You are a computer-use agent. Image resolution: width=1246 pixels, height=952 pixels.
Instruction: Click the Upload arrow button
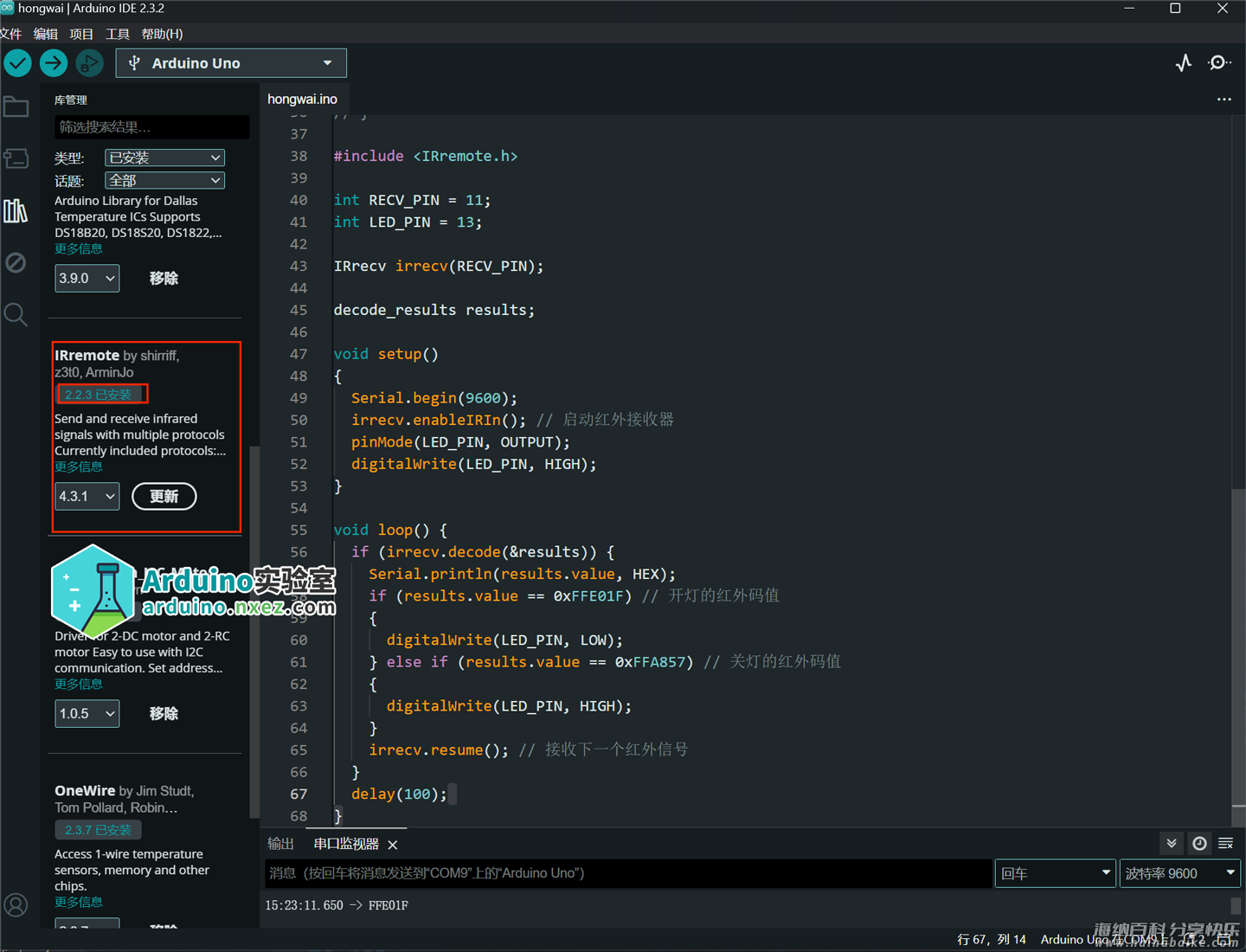click(54, 63)
